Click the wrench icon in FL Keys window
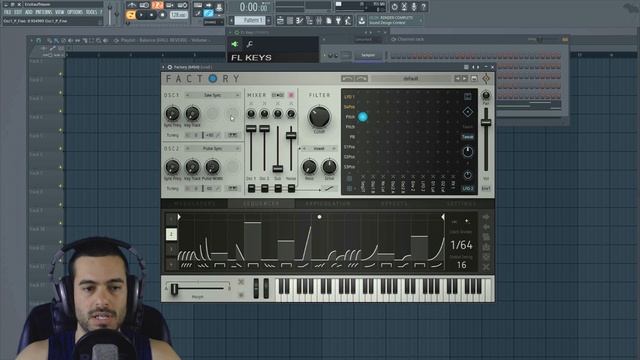The width and height of the screenshot is (640, 360). point(249,44)
